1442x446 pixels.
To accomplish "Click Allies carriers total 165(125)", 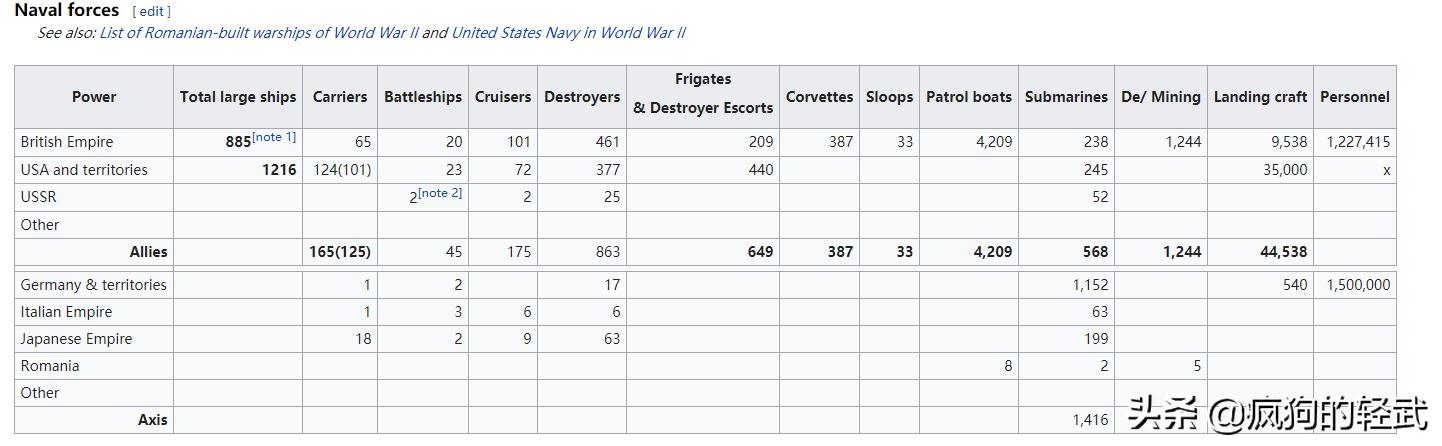I will pyautogui.click(x=340, y=252).
